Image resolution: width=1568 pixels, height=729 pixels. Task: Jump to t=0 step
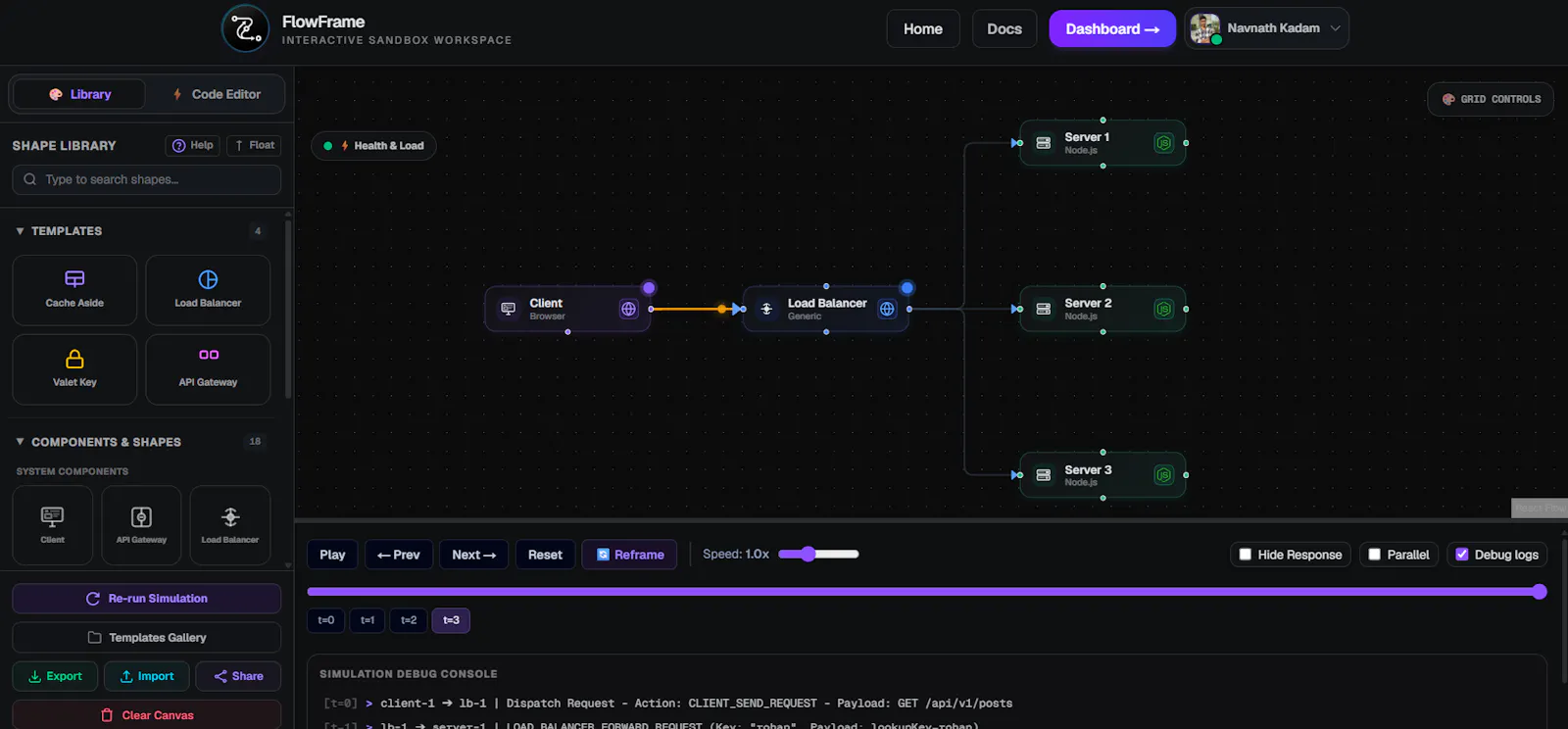[326, 620]
